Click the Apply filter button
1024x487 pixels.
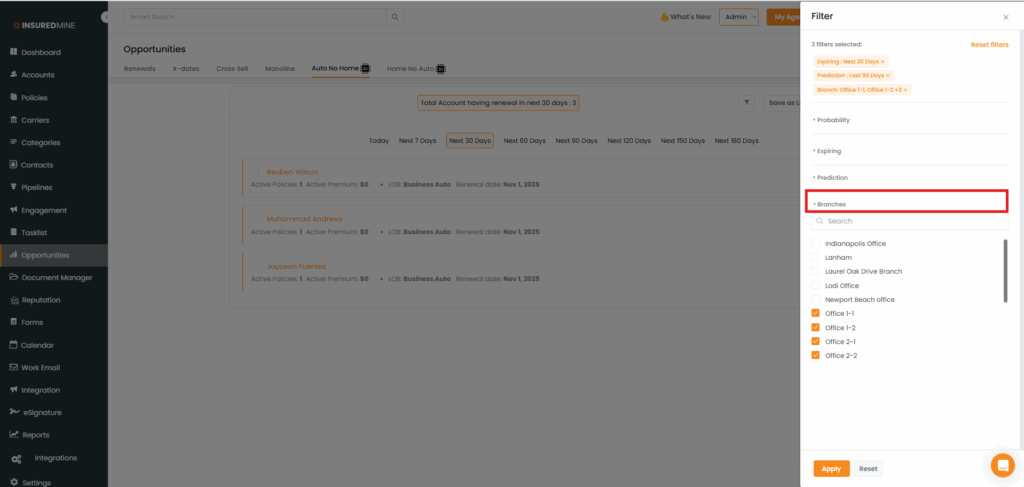point(830,468)
